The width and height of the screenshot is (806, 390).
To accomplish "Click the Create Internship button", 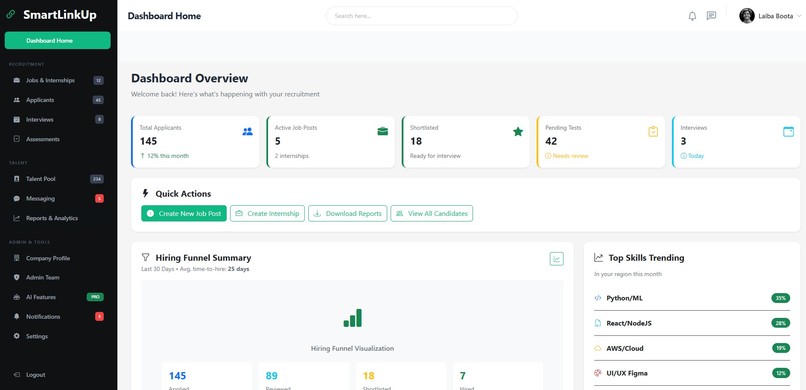I will point(267,214).
